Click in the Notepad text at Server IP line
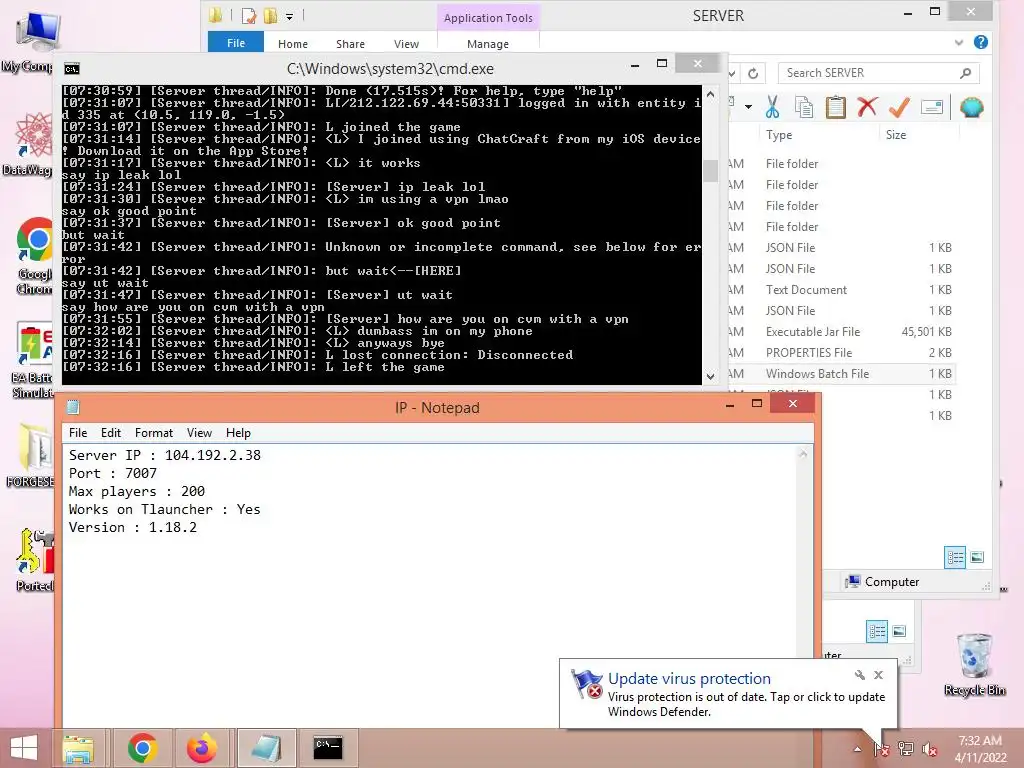This screenshot has width=1024, height=768. [x=165, y=455]
